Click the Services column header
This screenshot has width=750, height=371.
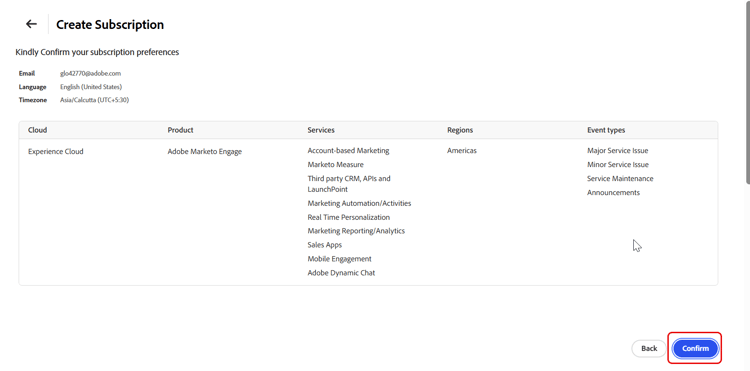click(321, 130)
